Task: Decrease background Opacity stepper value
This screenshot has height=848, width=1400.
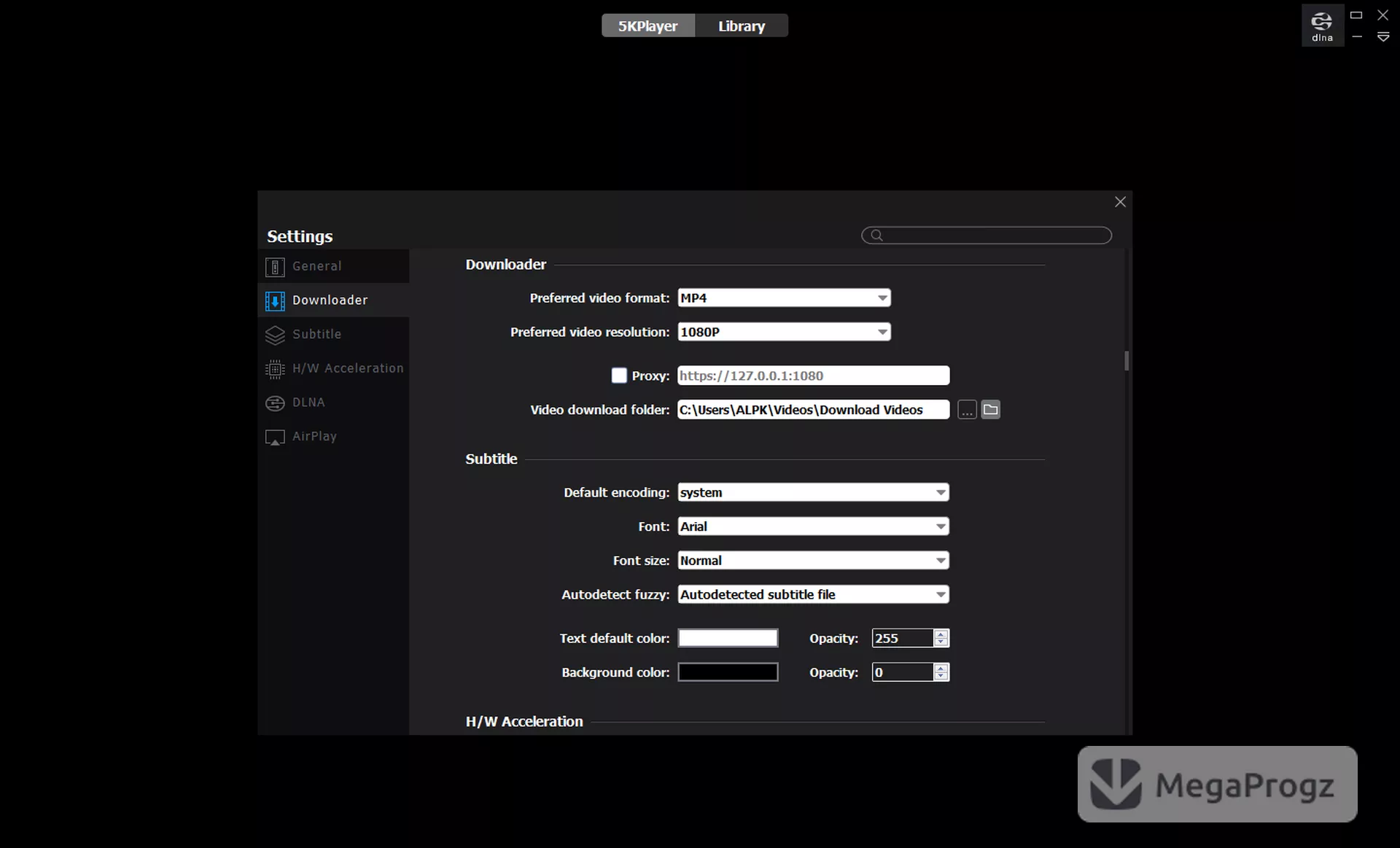Action: 941,677
